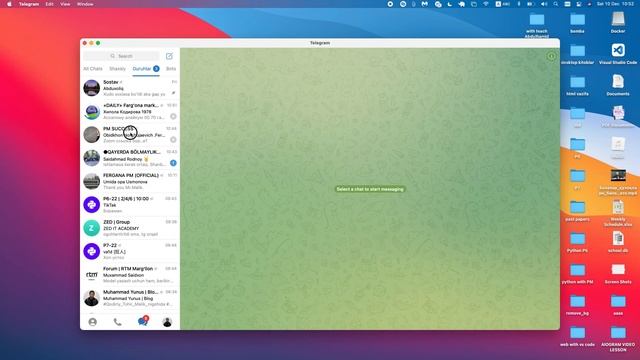Open the Apple menu
The width and height of the screenshot is (640, 360).
[9, 4]
